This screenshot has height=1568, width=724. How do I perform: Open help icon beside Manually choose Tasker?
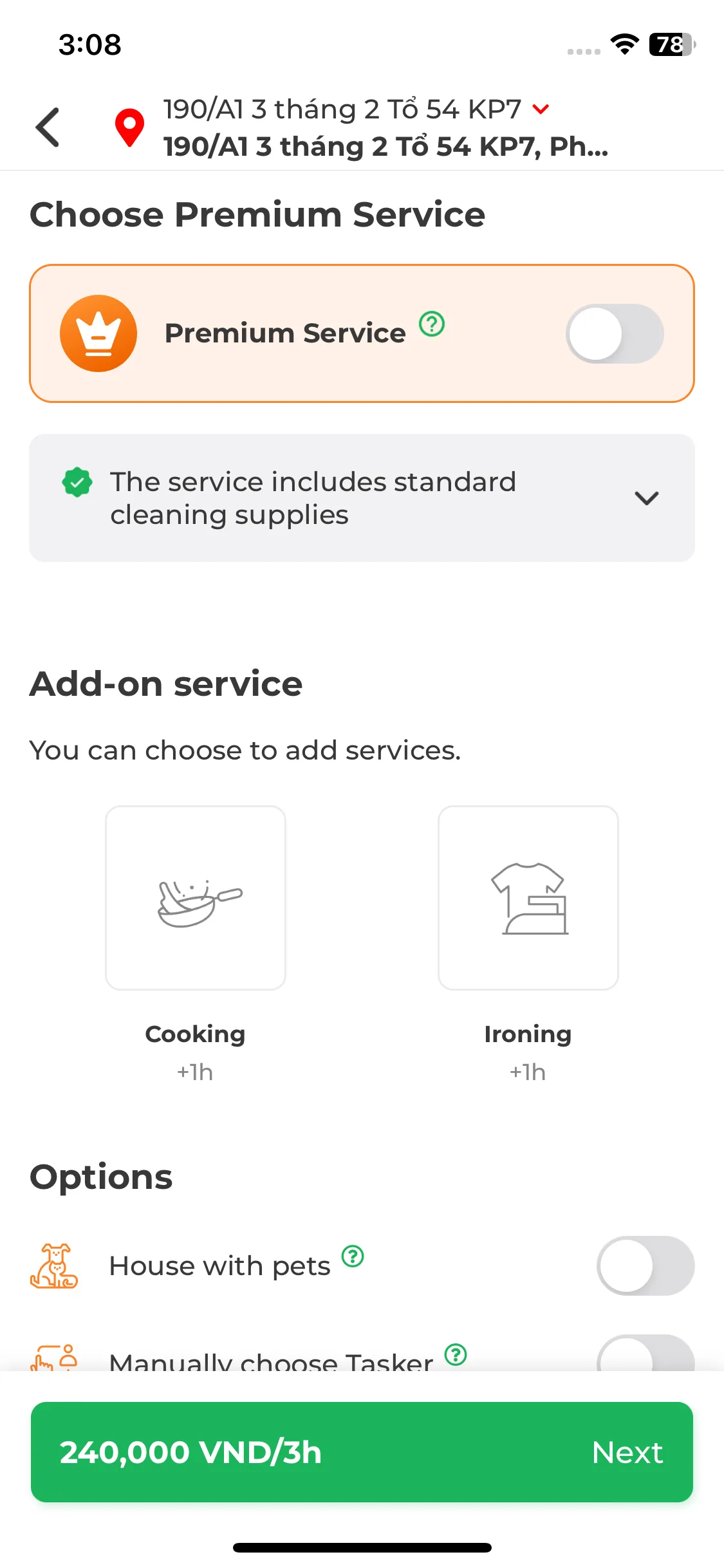pyautogui.click(x=456, y=1354)
